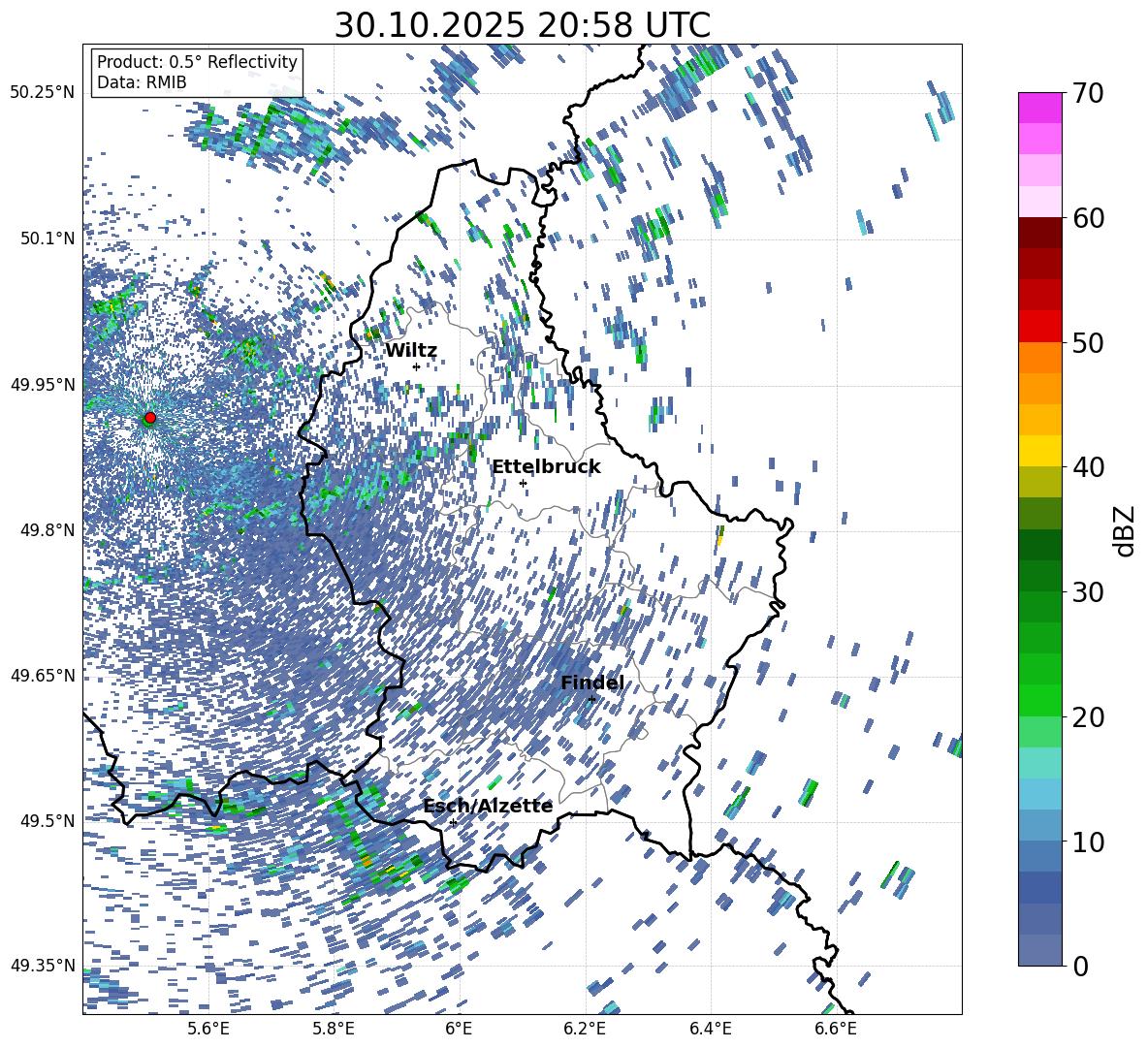Click the 5.8°E longitude label
1148x1048 pixels.
coord(334,1029)
